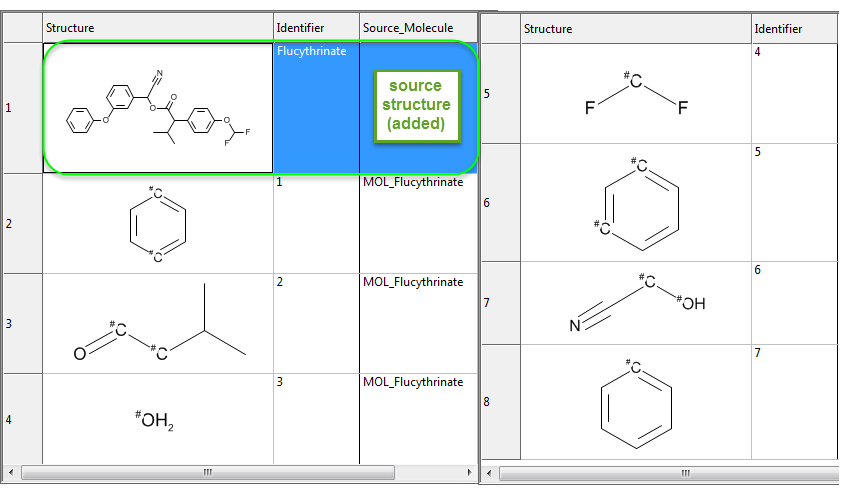Click the Identifier column header in right table
This screenshot has width=851, height=494.
[x=795, y=29]
